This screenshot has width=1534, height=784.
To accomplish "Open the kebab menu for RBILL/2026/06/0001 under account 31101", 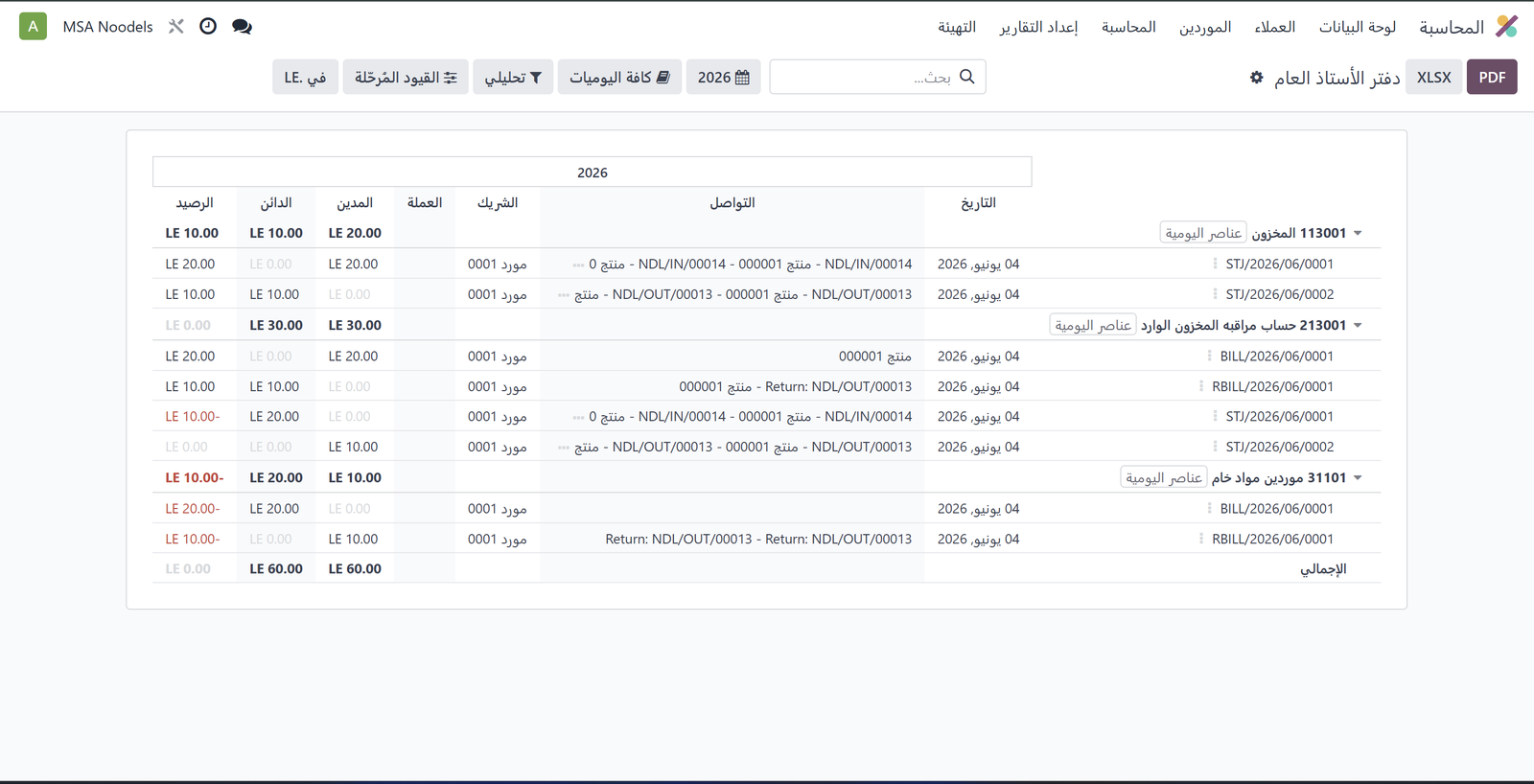I will click(x=1200, y=539).
